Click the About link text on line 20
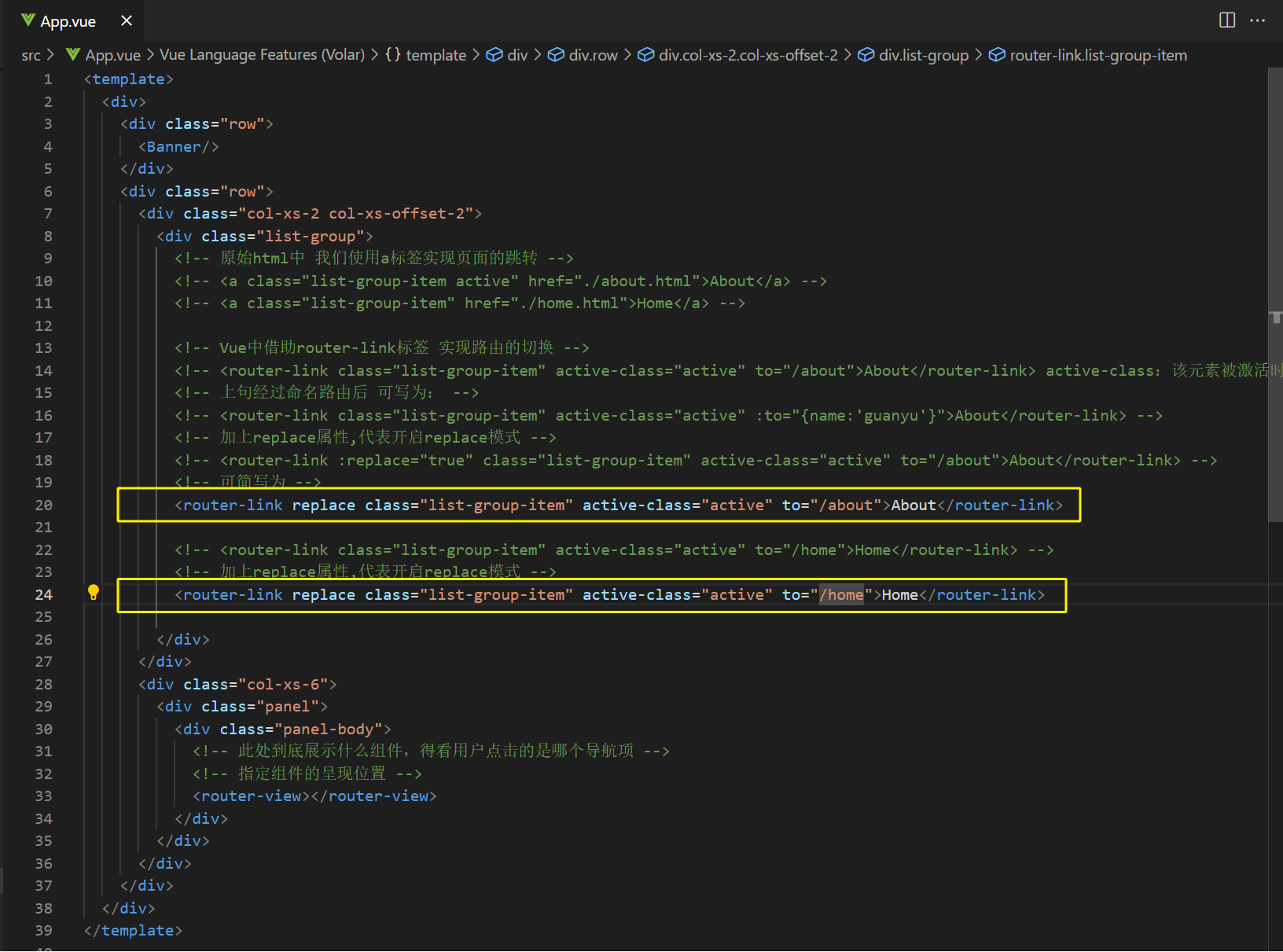This screenshot has width=1283, height=952. (x=914, y=505)
